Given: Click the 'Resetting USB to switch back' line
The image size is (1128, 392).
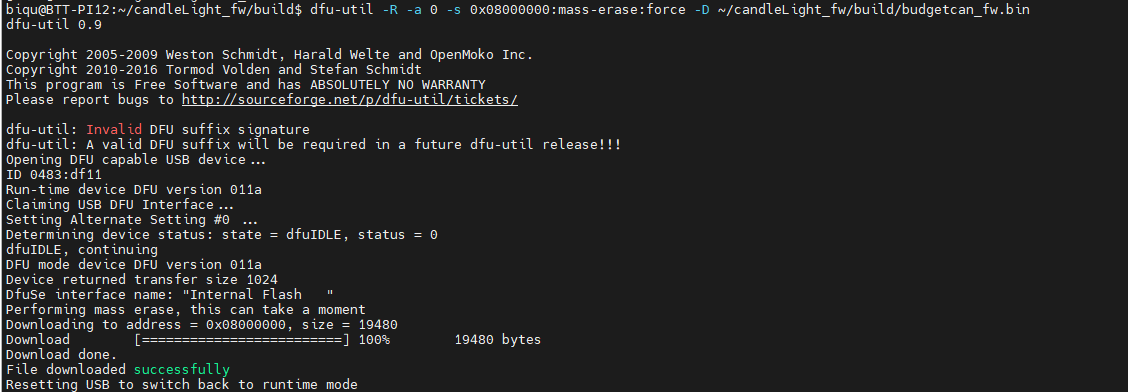Looking at the screenshot, I should [x=181, y=385].
